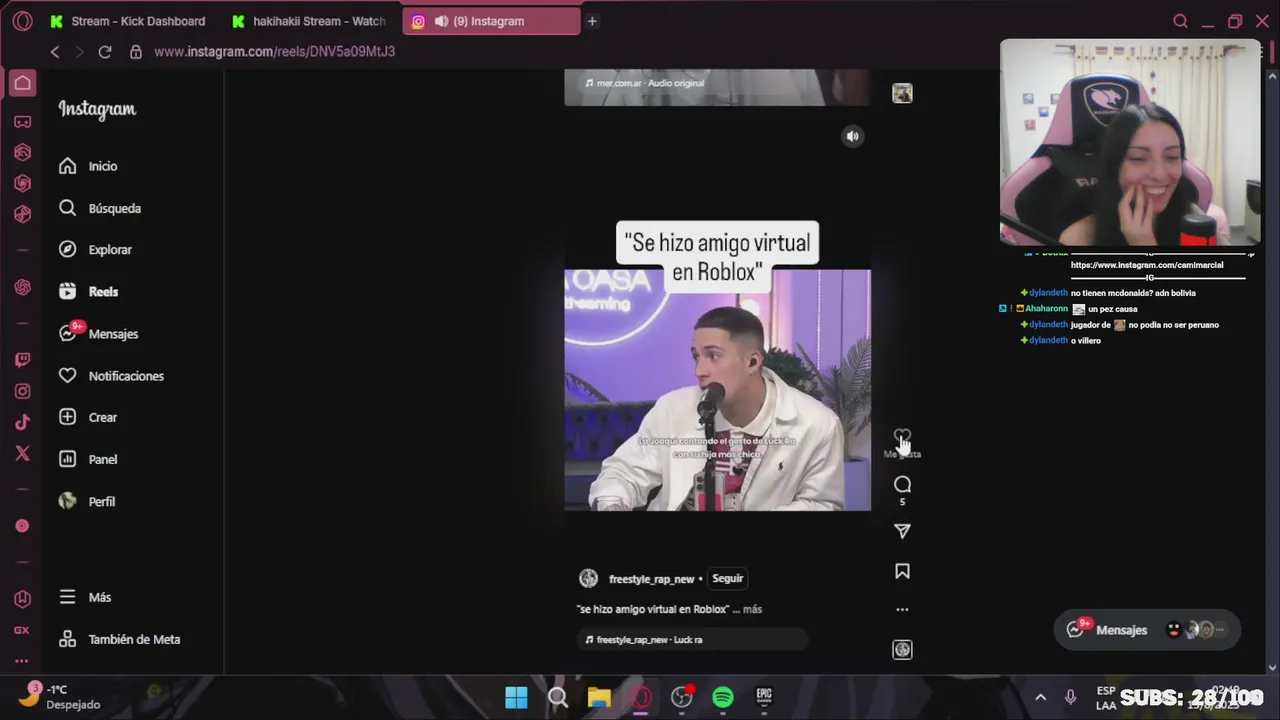Open the reel's three-dot options menu
Viewport: 1280px width, 720px height.
click(x=902, y=609)
